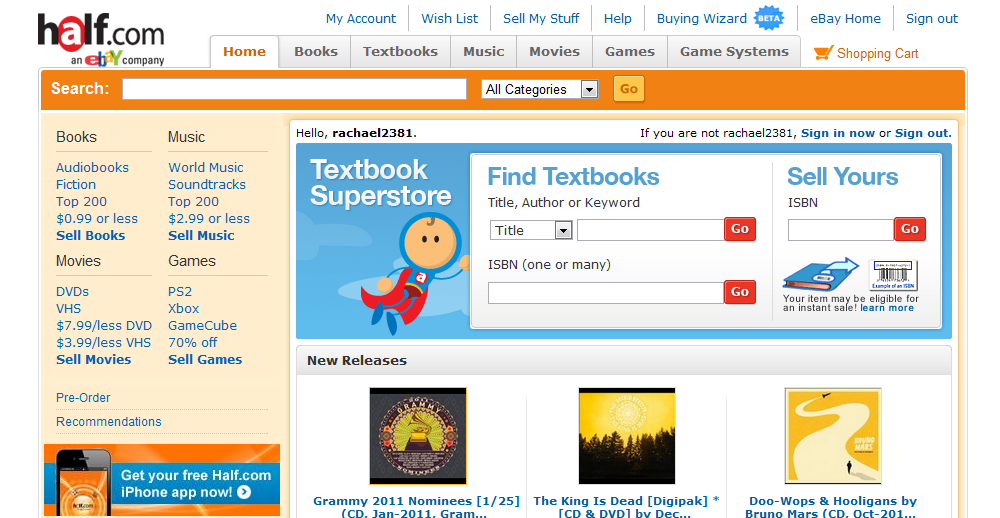Open the Games tab
The height and width of the screenshot is (518, 1000).
[630, 52]
